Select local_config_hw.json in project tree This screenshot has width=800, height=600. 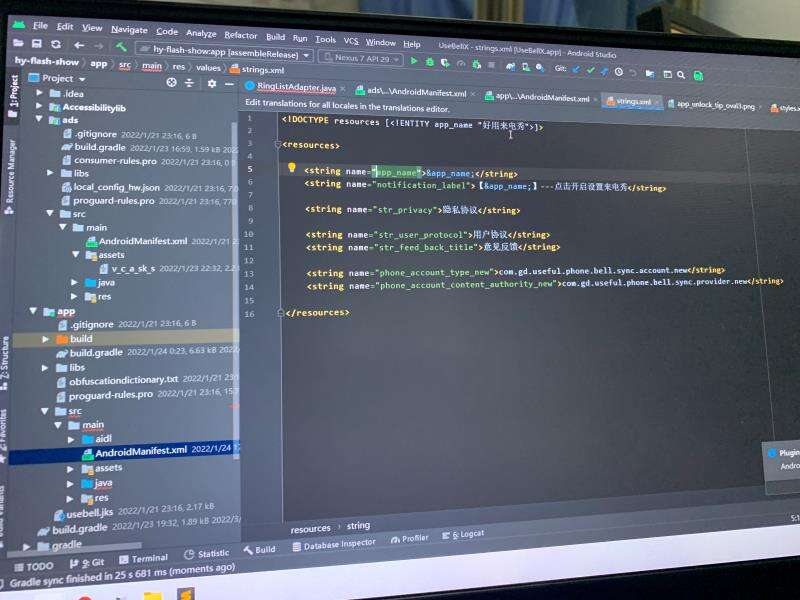tap(116, 187)
